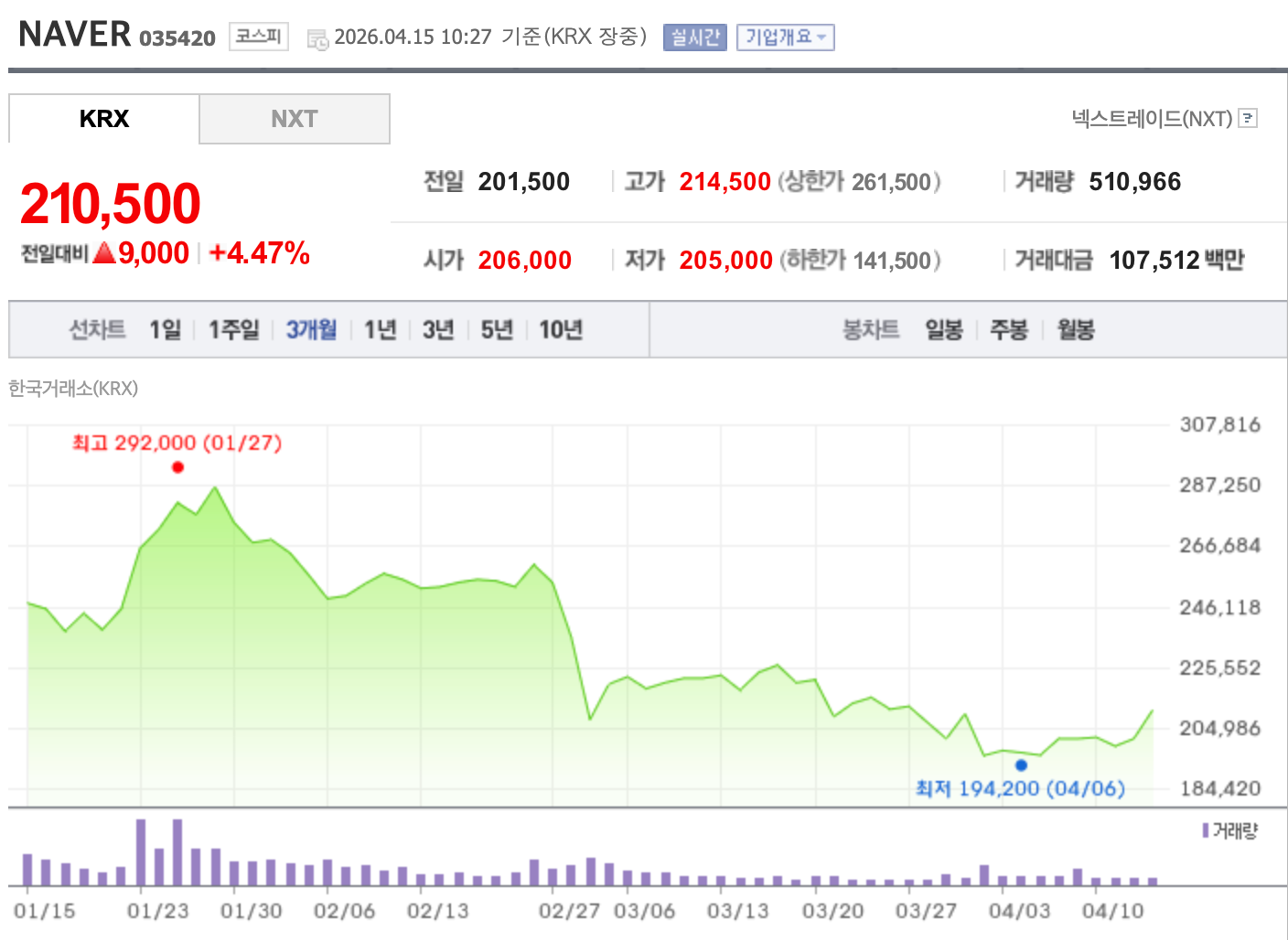Select the 10년 chart period
Viewport: 1288px width, 940px height.
click(560, 330)
